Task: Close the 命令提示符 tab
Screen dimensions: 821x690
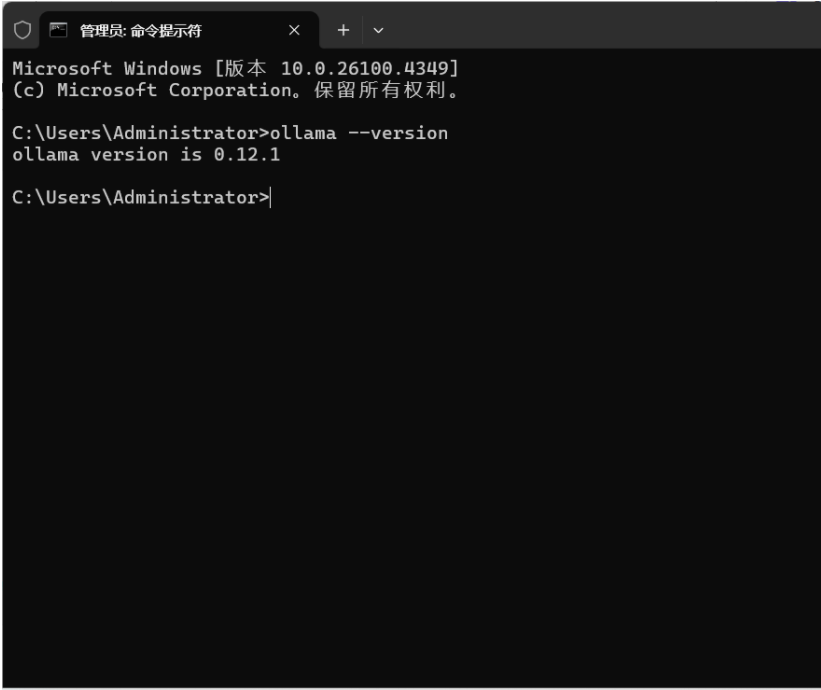Action: click(294, 30)
